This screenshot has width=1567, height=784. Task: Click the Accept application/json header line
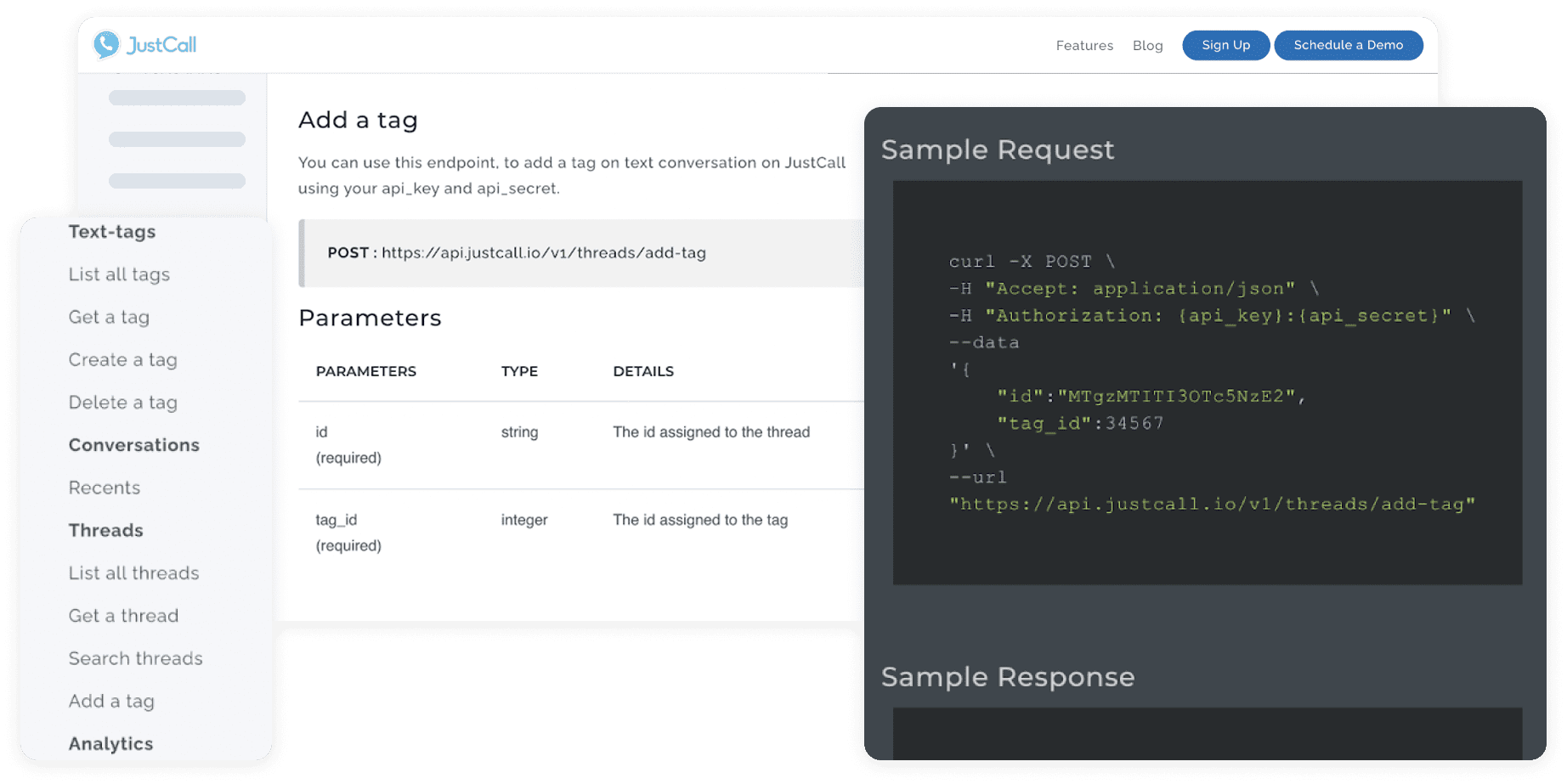pyautogui.click(x=1134, y=289)
